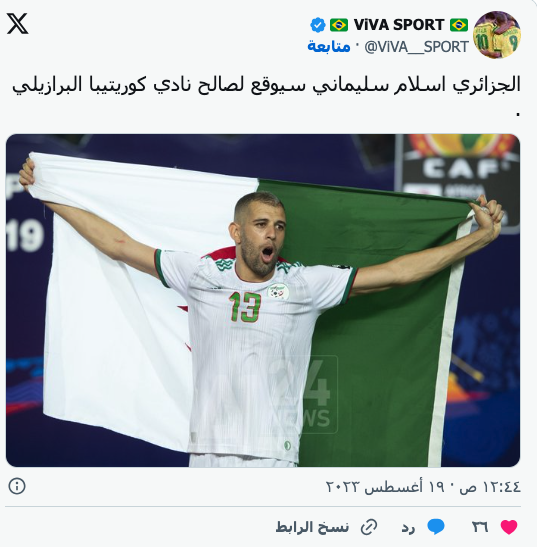Click the blue verified badge
Screen dimensions: 537x547
pyautogui.click(x=318, y=25)
